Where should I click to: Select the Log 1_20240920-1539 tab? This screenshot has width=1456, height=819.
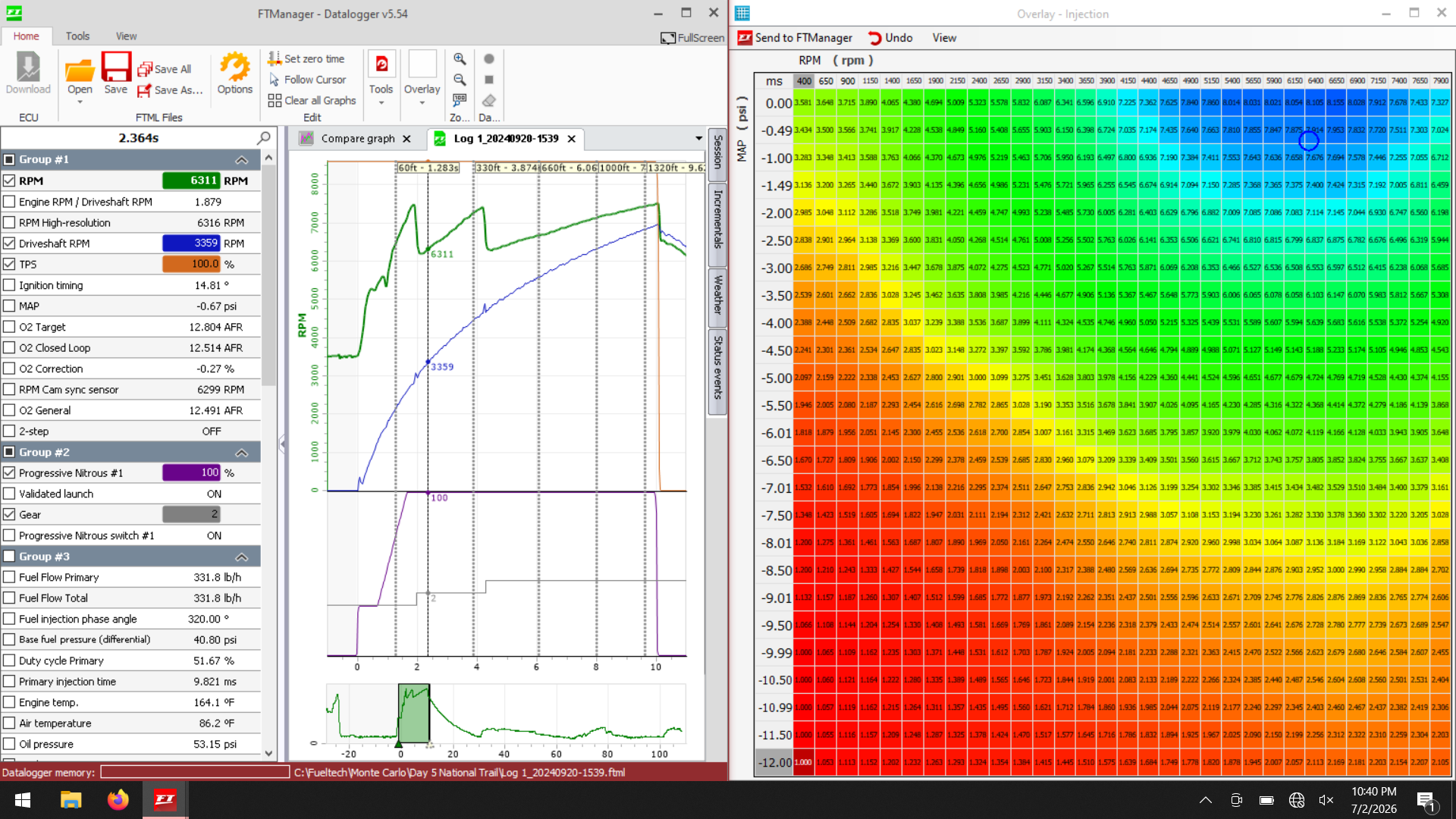(507, 138)
